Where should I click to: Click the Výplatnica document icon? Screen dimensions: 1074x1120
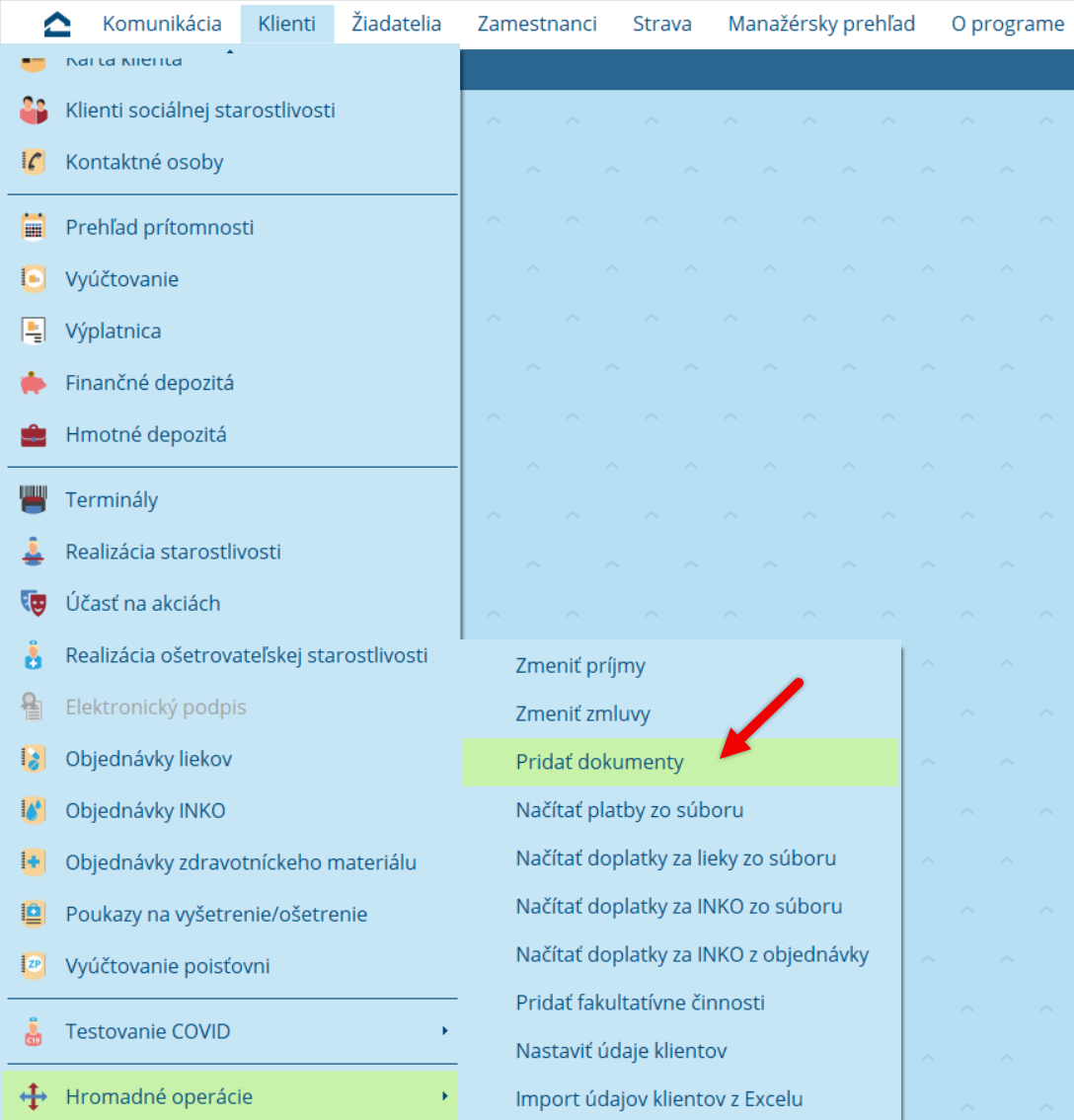coord(33,331)
